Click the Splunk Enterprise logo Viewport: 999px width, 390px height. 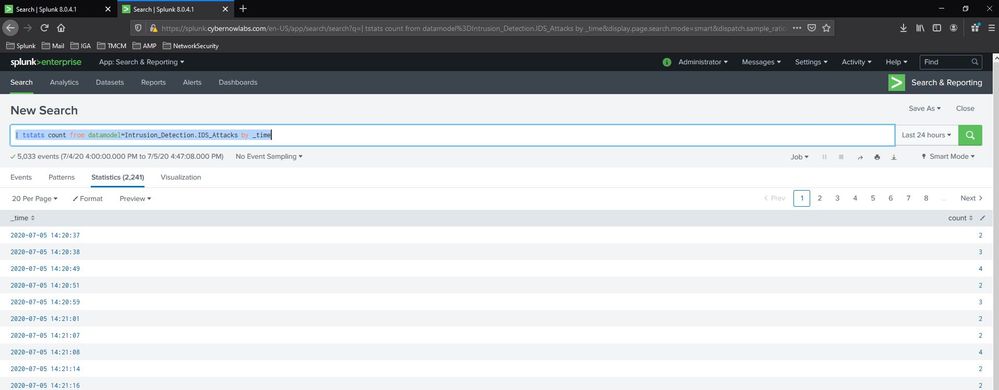pyautogui.click(x=45, y=62)
